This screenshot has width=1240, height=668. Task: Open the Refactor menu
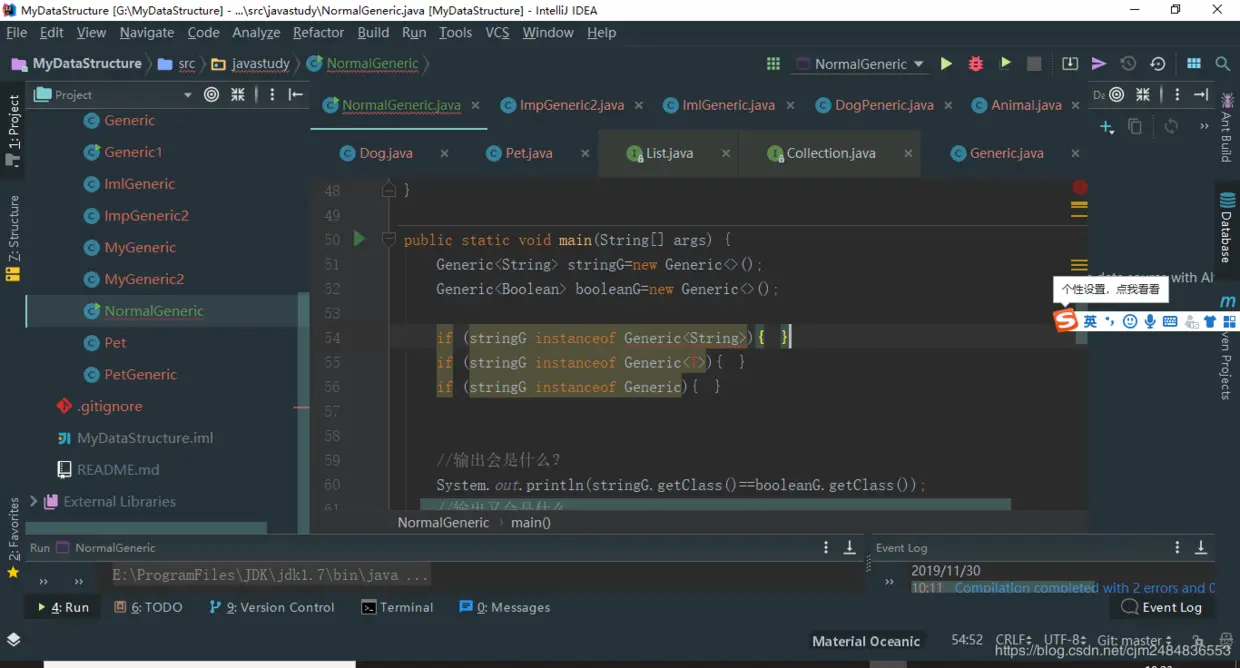318,32
